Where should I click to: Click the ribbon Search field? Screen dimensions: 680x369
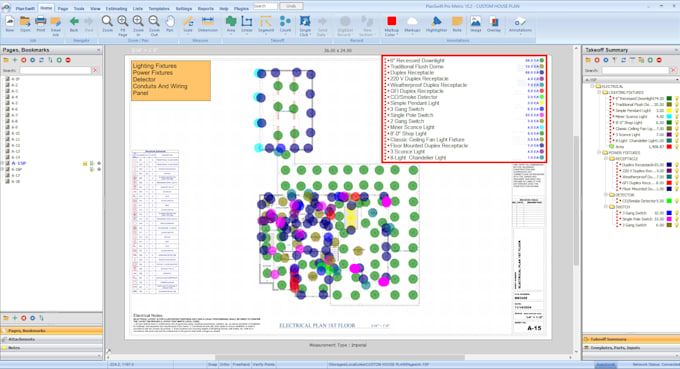[265, 6]
